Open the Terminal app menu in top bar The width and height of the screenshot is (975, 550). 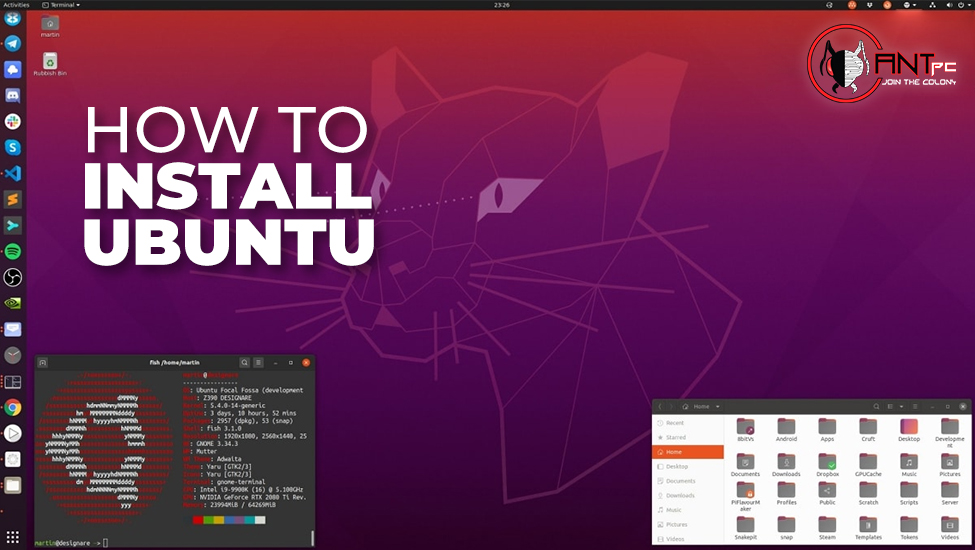click(61, 4)
